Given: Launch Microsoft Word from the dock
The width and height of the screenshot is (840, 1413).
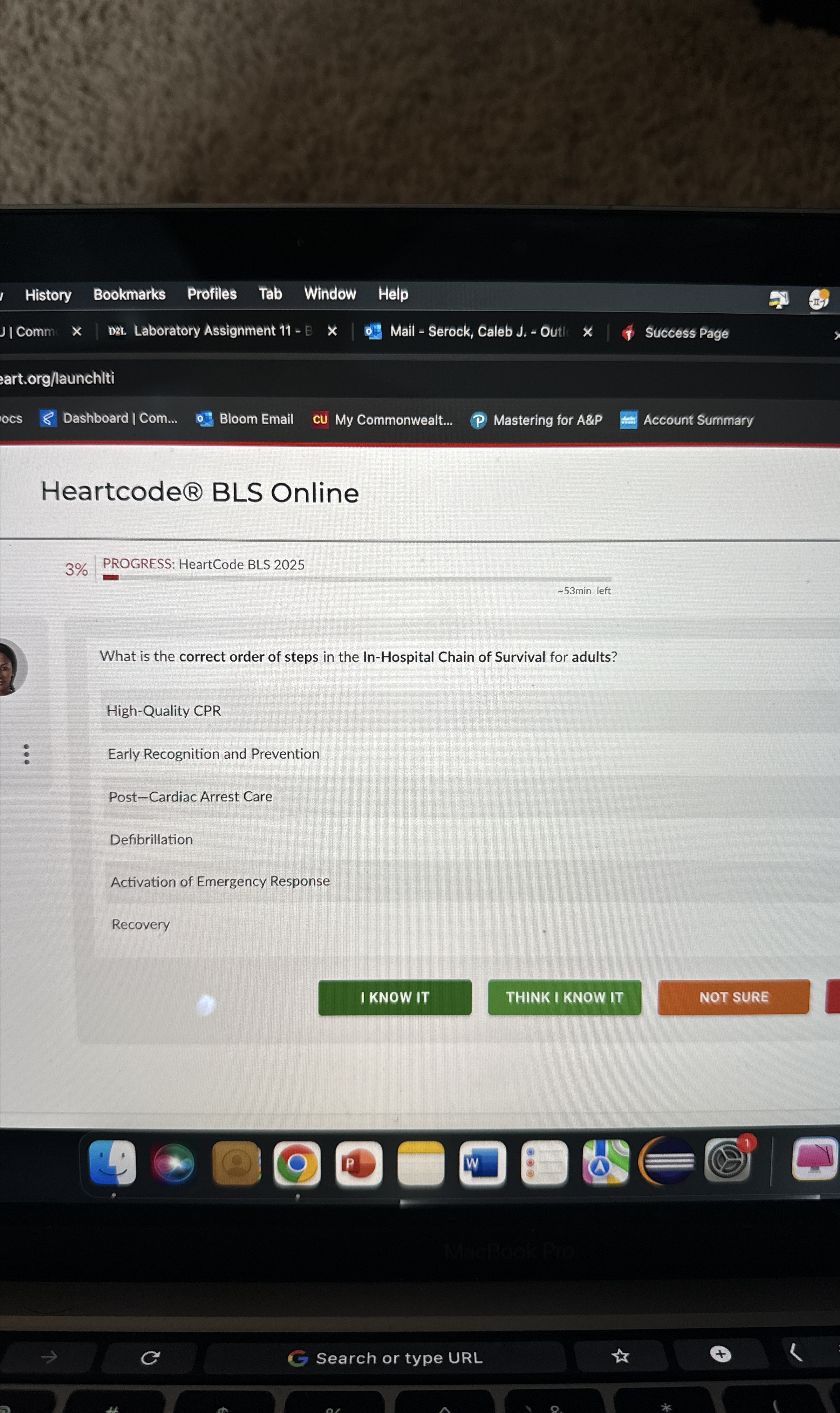Looking at the screenshot, I should [x=482, y=1163].
